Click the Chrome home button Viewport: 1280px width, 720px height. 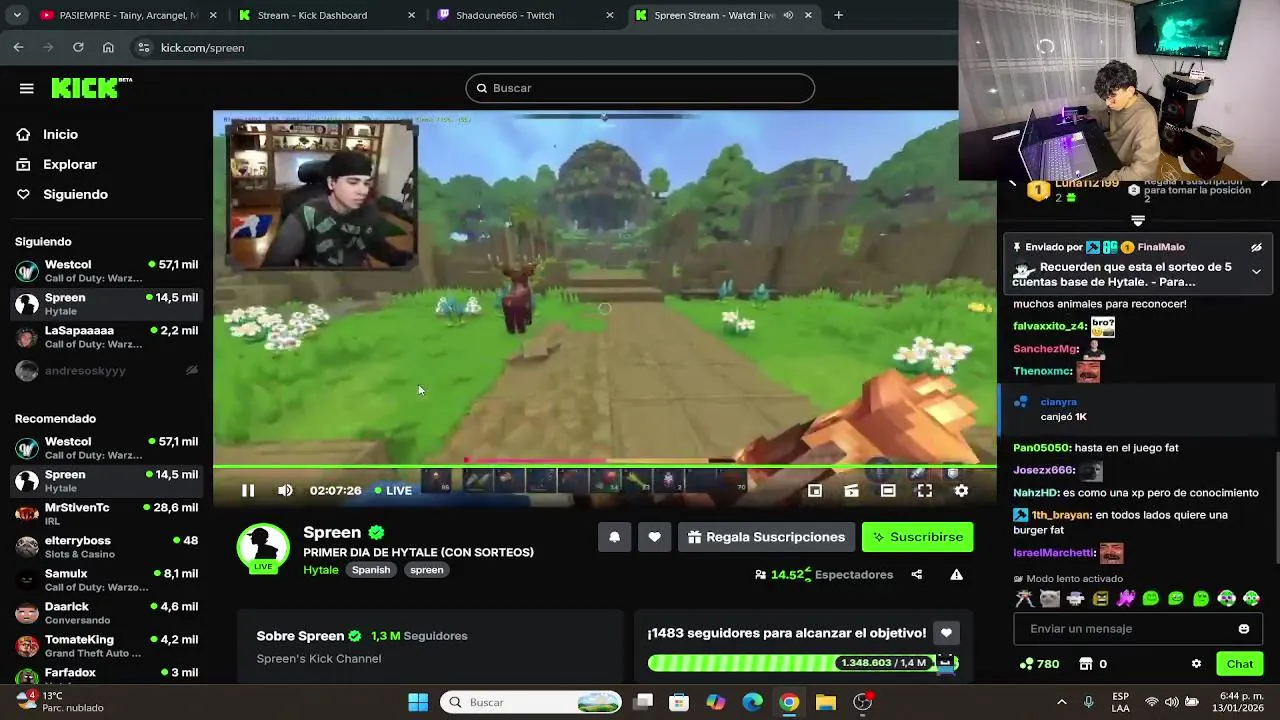click(108, 47)
